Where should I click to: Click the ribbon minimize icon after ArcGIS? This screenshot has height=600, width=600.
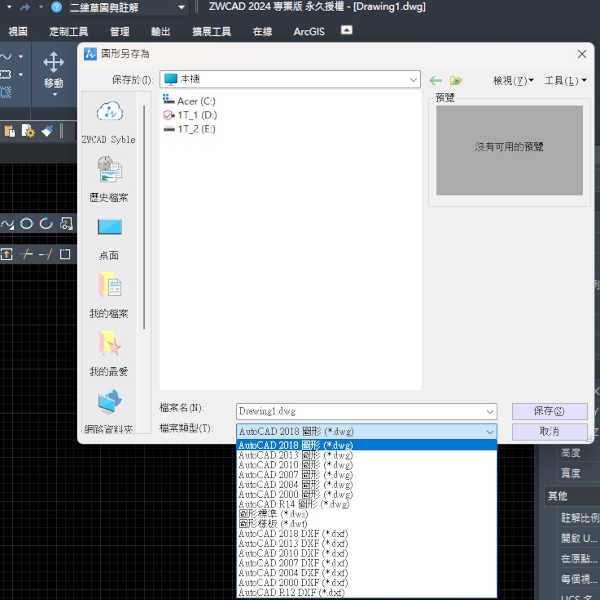(346, 30)
